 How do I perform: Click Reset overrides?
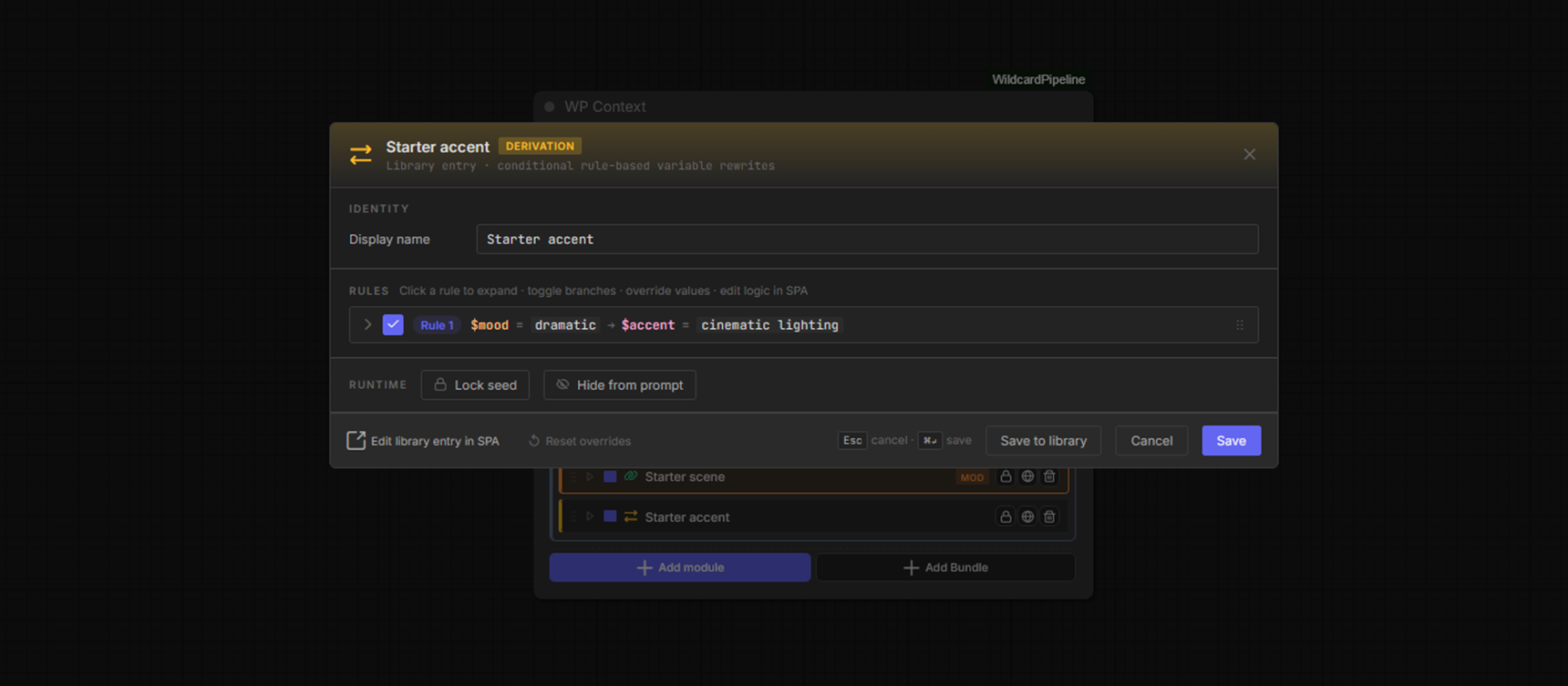pyautogui.click(x=580, y=441)
